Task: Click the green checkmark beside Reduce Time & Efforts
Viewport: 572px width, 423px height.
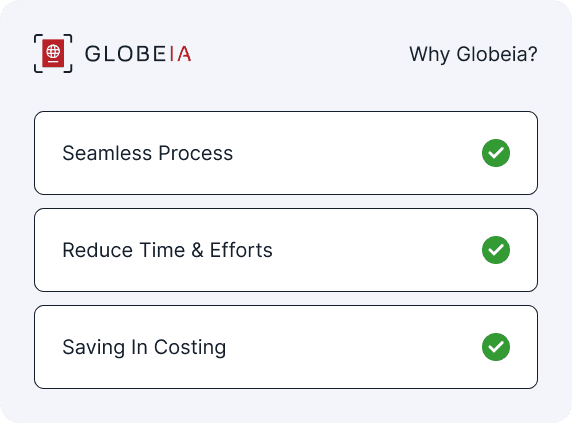Action: (496, 250)
